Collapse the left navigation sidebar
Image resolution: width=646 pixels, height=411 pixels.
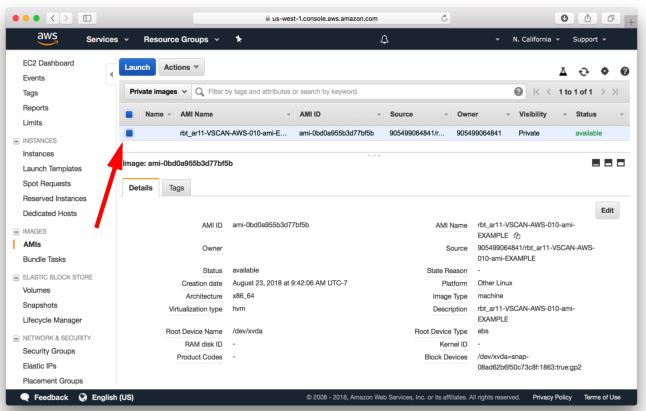pyautogui.click(x=111, y=74)
